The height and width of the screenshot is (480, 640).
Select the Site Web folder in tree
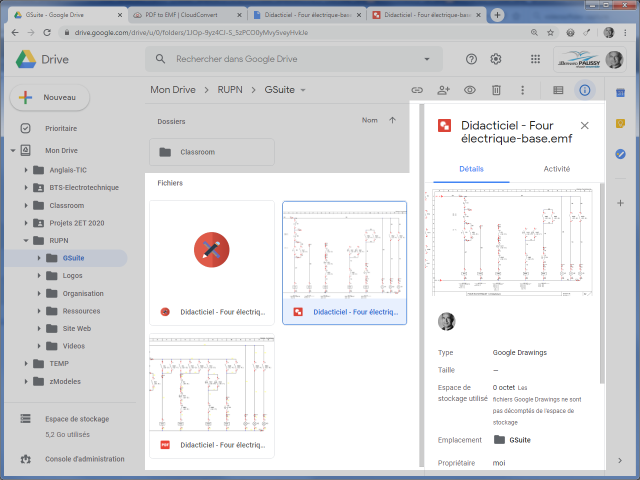pos(77,329)
